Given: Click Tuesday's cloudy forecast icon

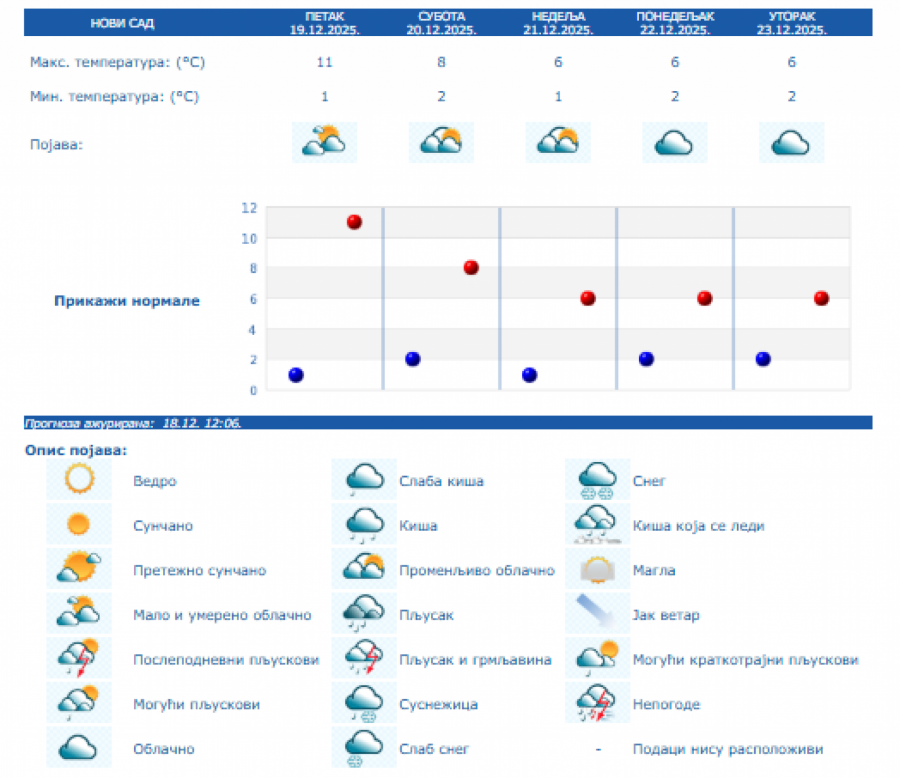Looking at the screenshot, I should coord(792,143).
